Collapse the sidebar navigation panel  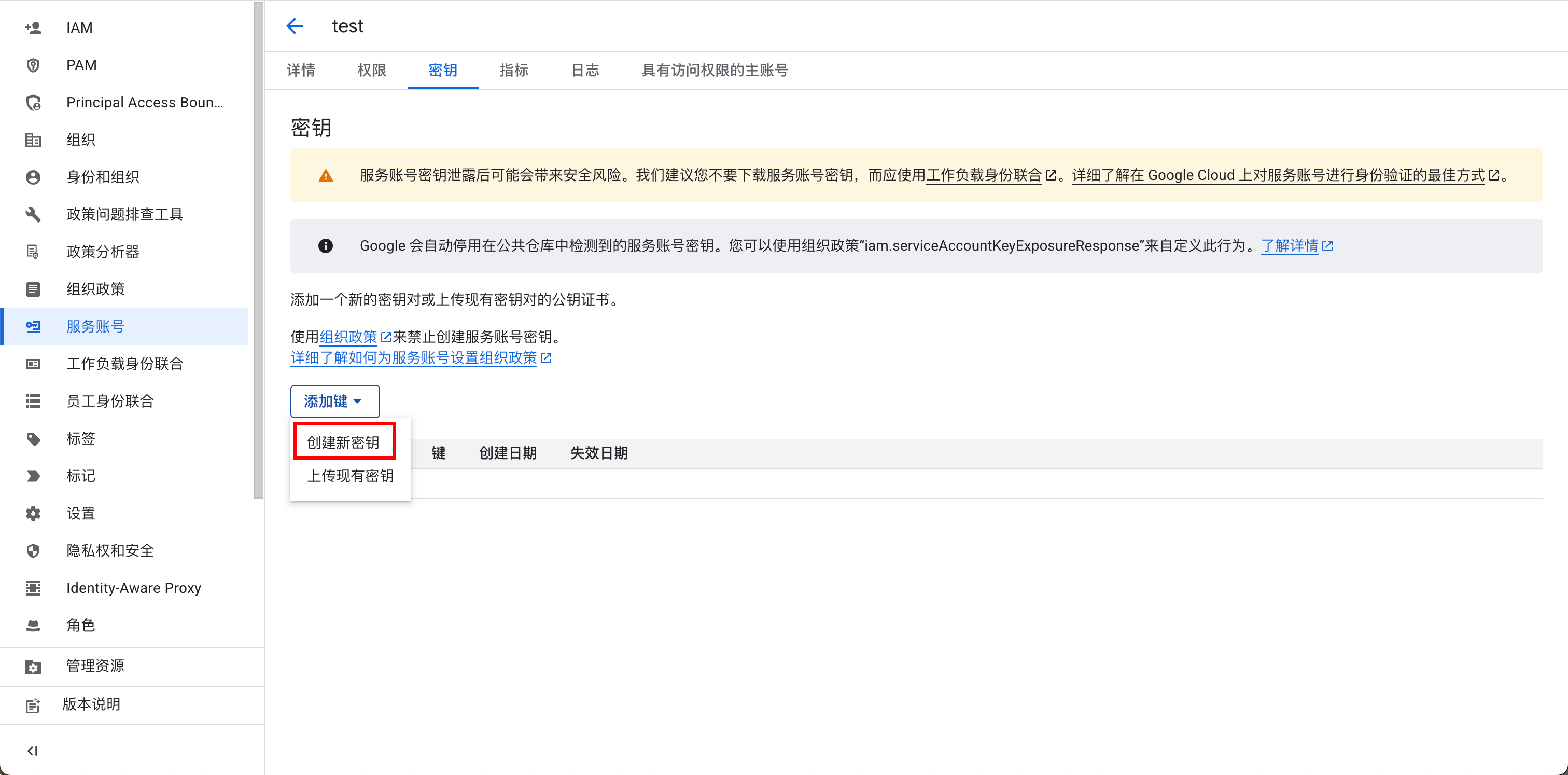point(33,751)
